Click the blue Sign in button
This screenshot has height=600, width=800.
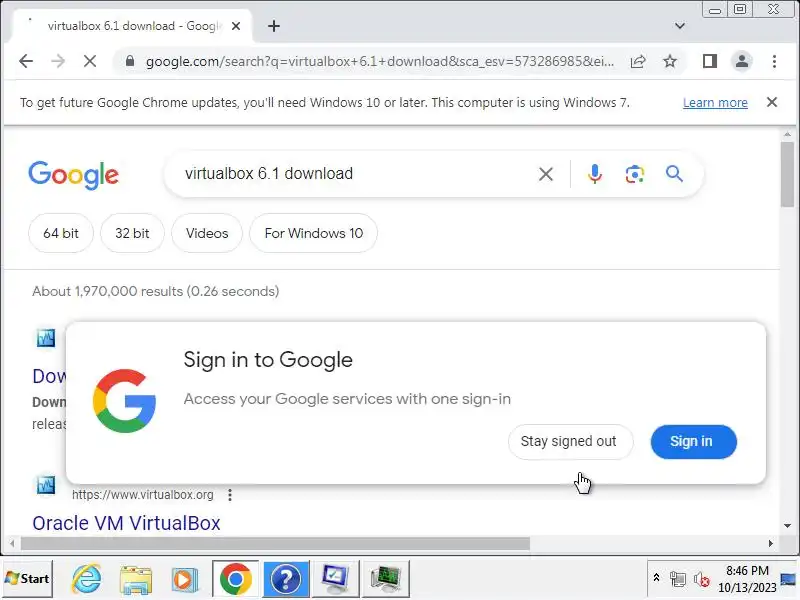[693, 441]
